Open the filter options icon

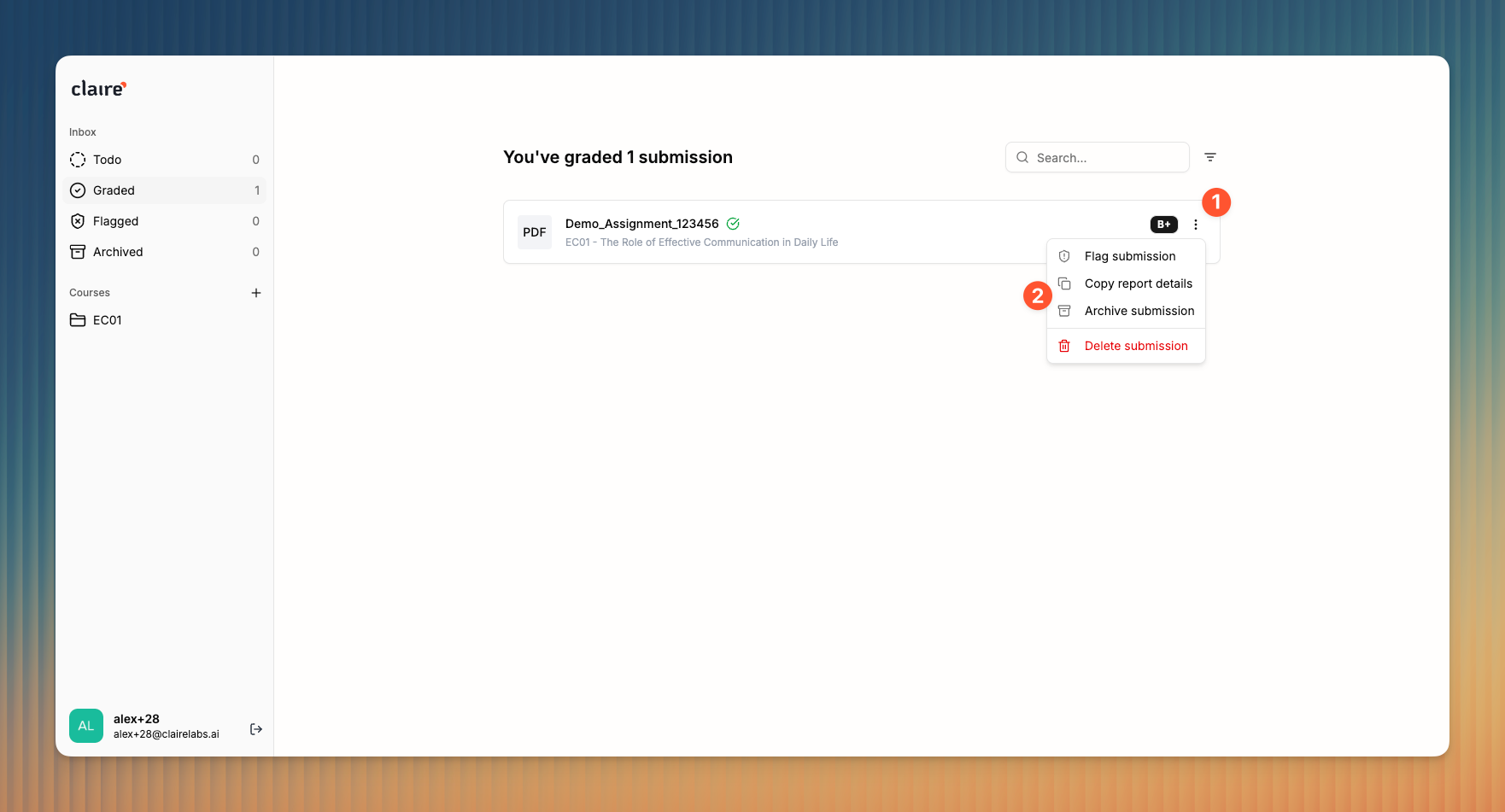click(x=1210, y=157)
